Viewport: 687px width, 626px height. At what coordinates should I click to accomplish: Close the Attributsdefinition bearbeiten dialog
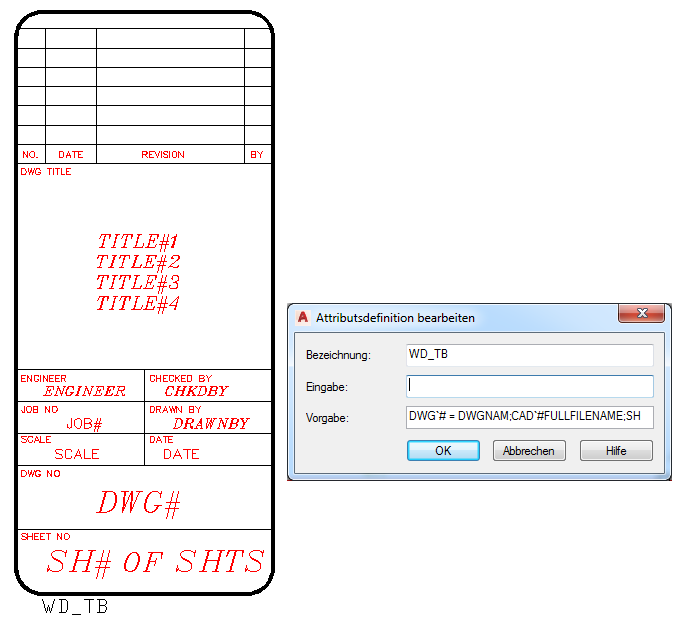click(x=641, y=313)
